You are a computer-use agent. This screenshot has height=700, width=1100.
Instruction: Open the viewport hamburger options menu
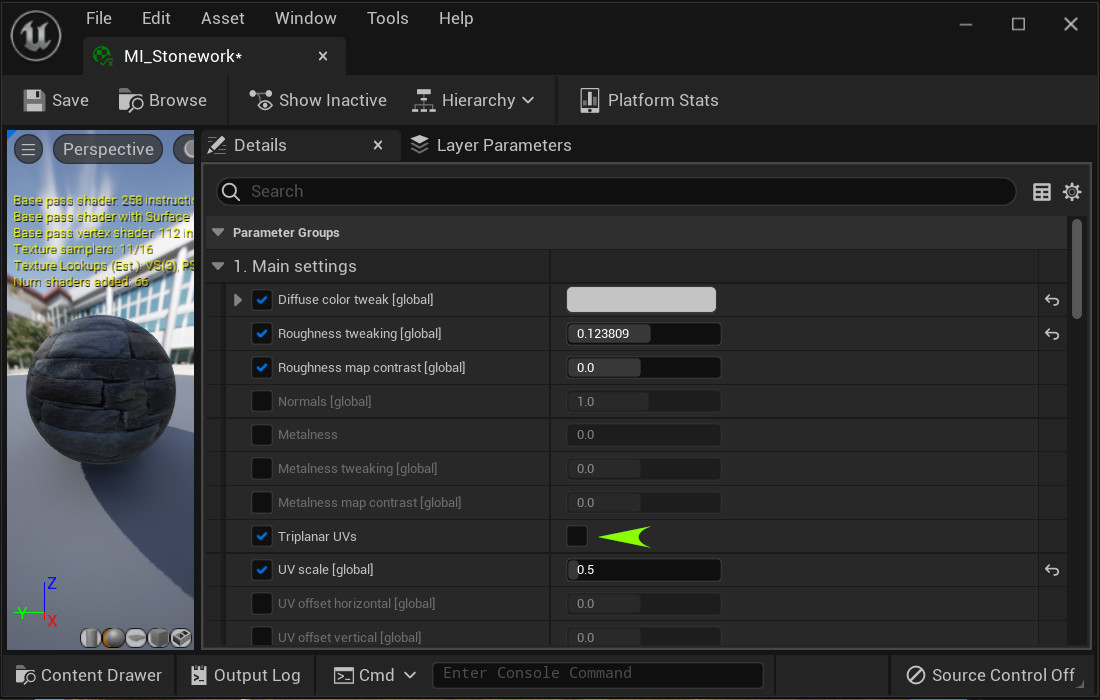point(28,150)
